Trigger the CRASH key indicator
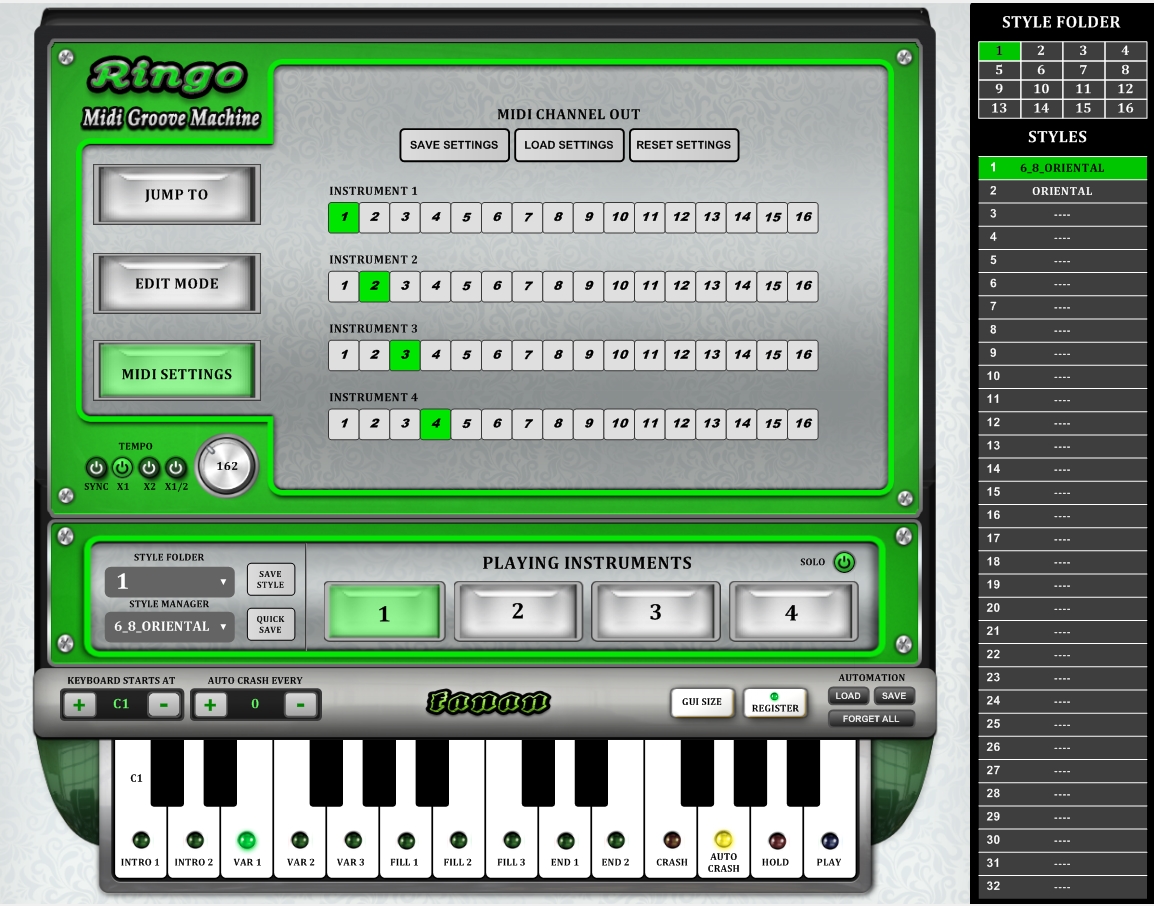Viewport: 1154px width, 906px height. coord(672,841)
